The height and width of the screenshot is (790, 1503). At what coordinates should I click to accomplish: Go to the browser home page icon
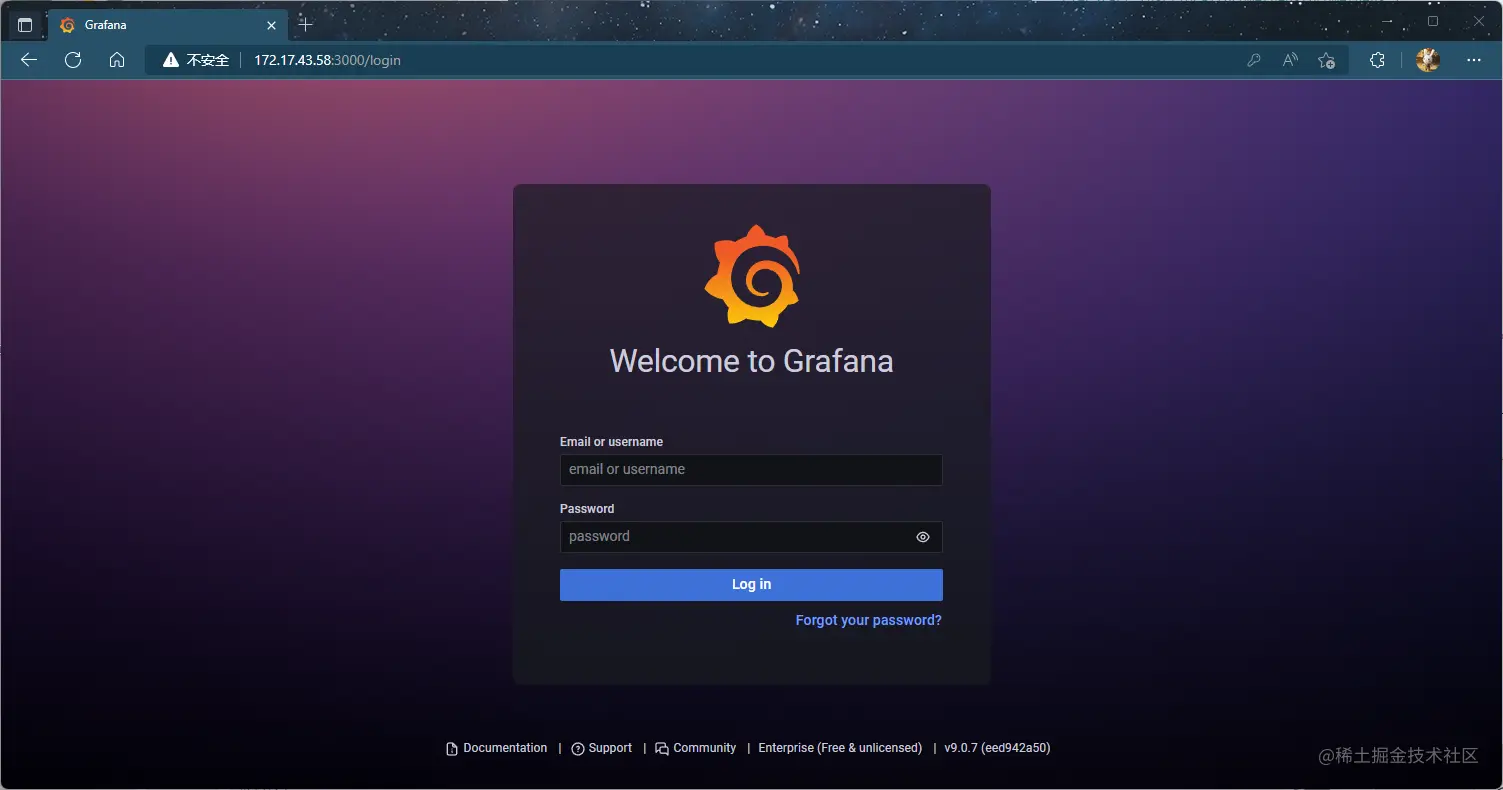[x=117, y=60]
